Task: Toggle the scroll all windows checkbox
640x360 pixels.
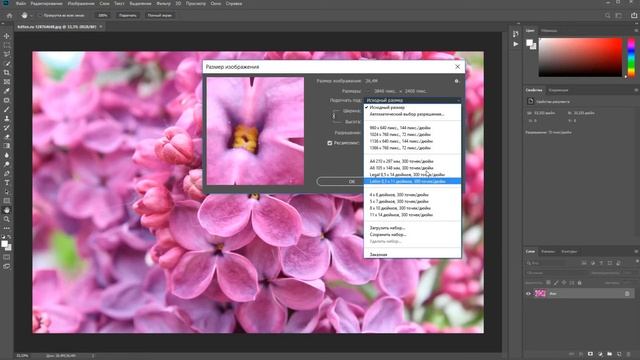Action: [40, 16]
